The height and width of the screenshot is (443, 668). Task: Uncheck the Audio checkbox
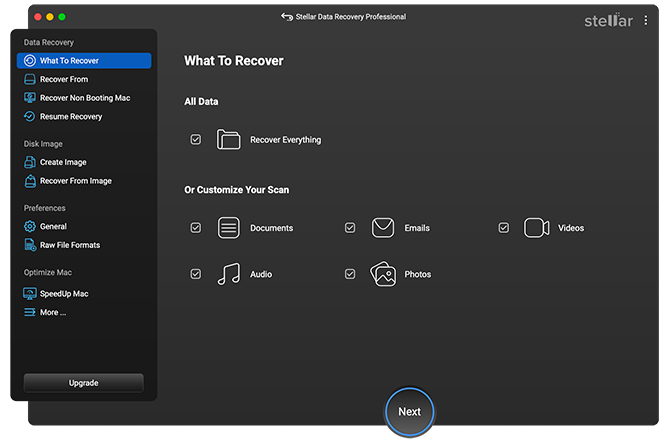pos(196,274)
